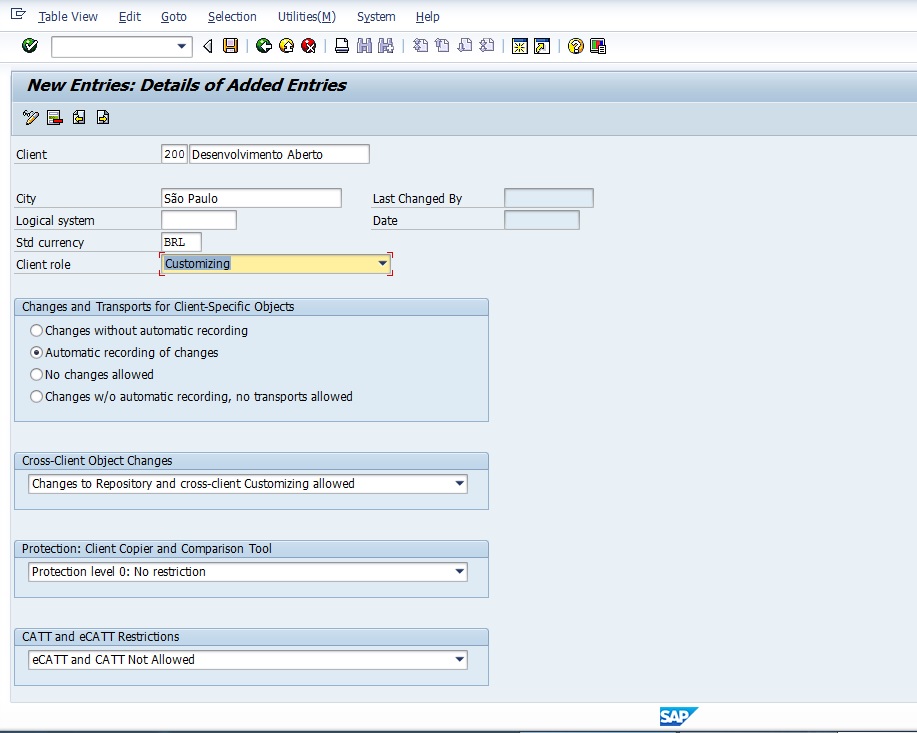Click the red Cancel icon
This screenshot has height=733, width=917.
coord(309,46)
